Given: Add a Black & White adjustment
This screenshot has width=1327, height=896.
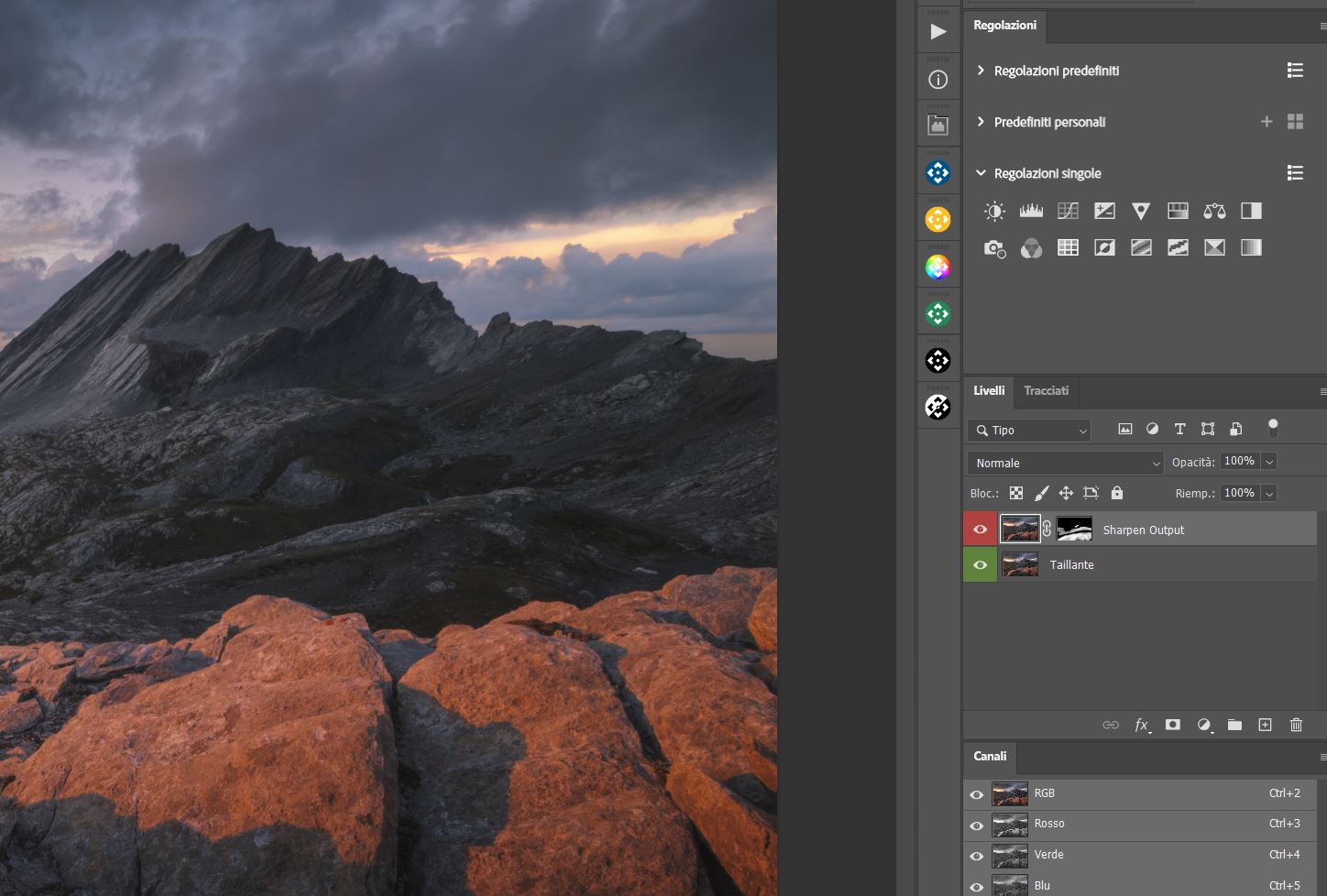Looking at the screenshot, I should coord(1251,212).
